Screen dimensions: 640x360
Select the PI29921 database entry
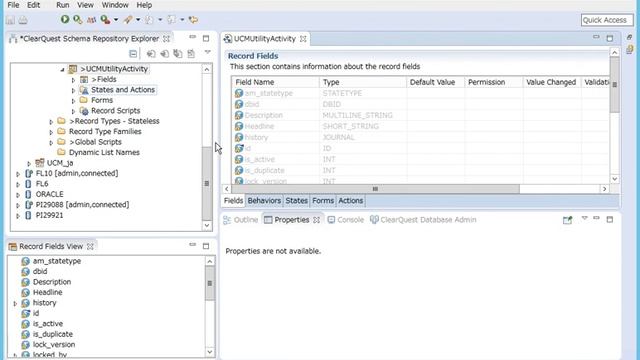click(x=49, y=215)
